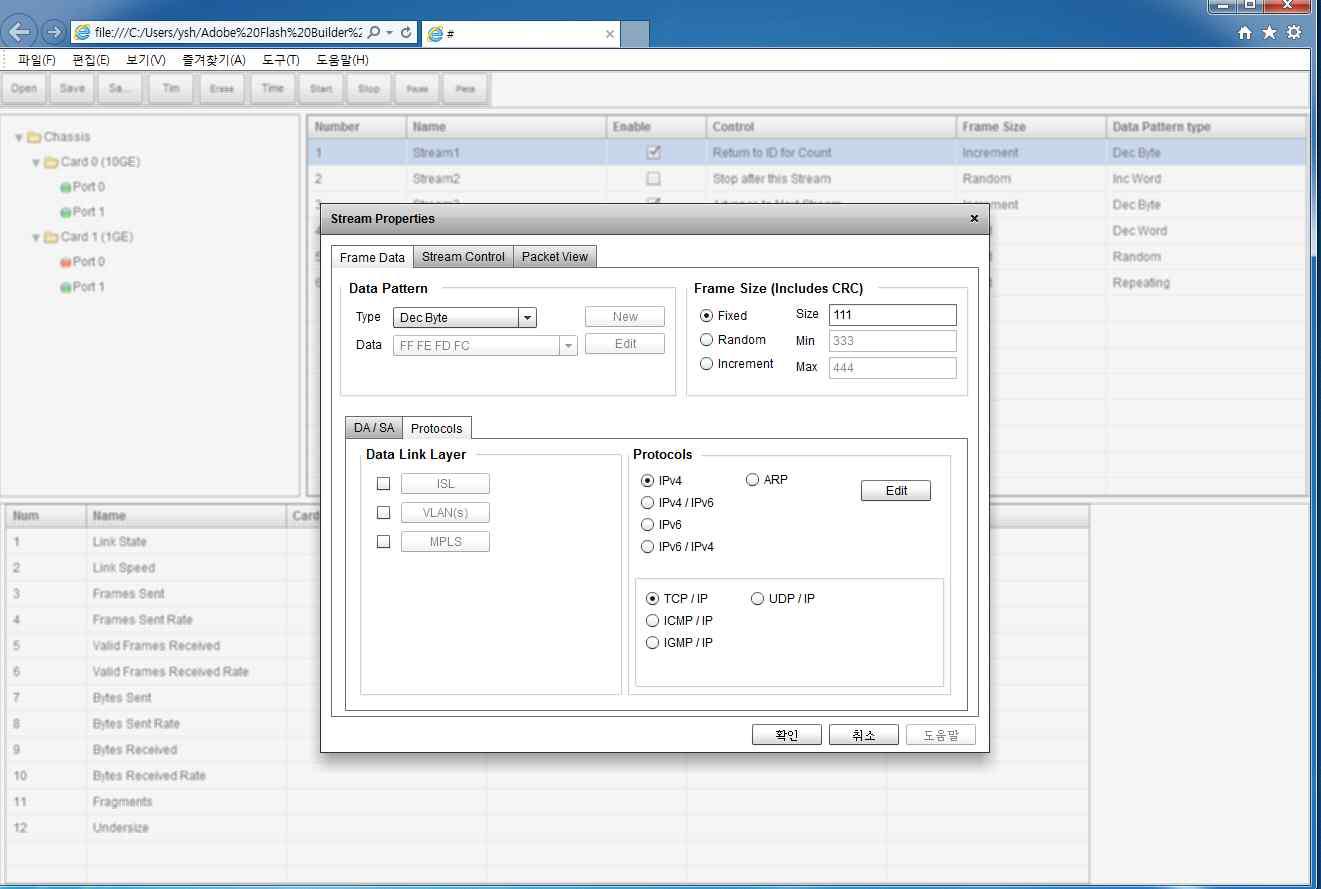The width and height of the screenshot is (1321, 889).
Task: Open the 편집(E) menu
Action: click(x=91, y=60)
